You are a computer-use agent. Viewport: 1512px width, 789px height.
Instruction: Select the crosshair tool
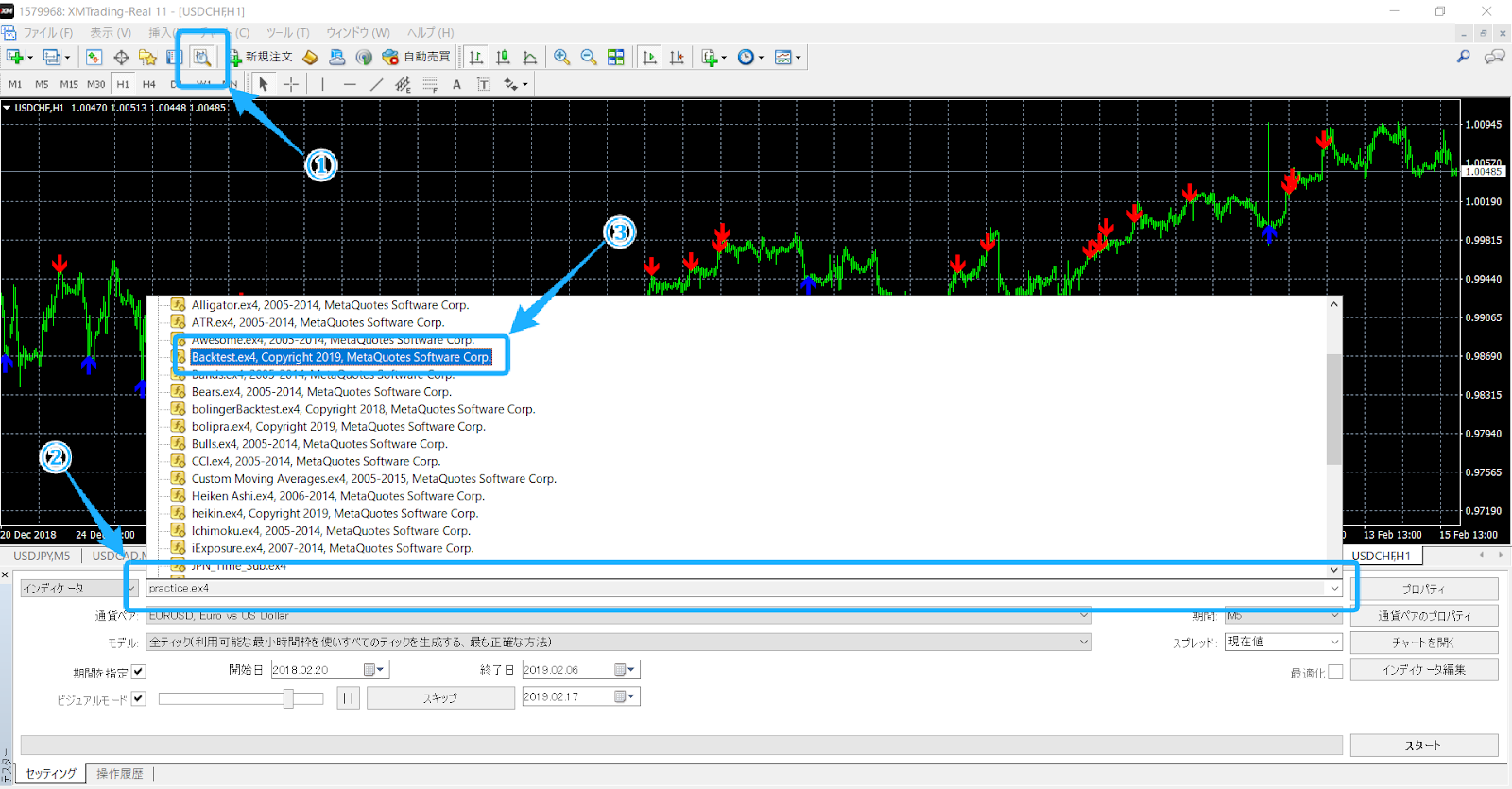click(x=291, y=84)
